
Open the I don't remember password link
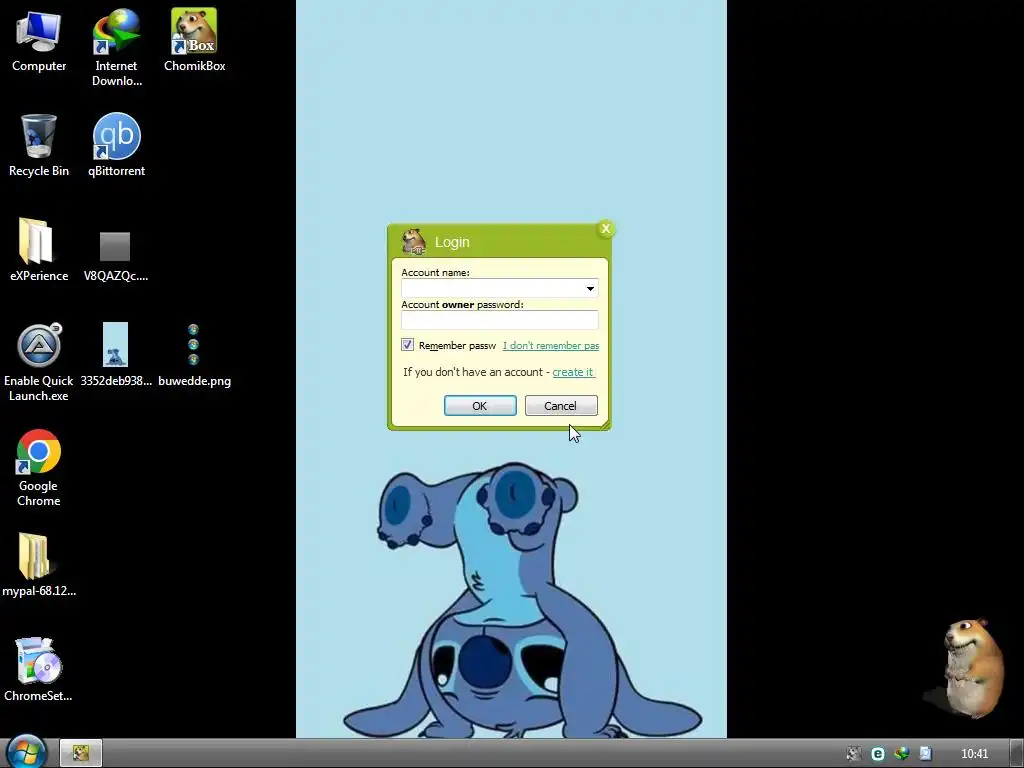(551, 345)
